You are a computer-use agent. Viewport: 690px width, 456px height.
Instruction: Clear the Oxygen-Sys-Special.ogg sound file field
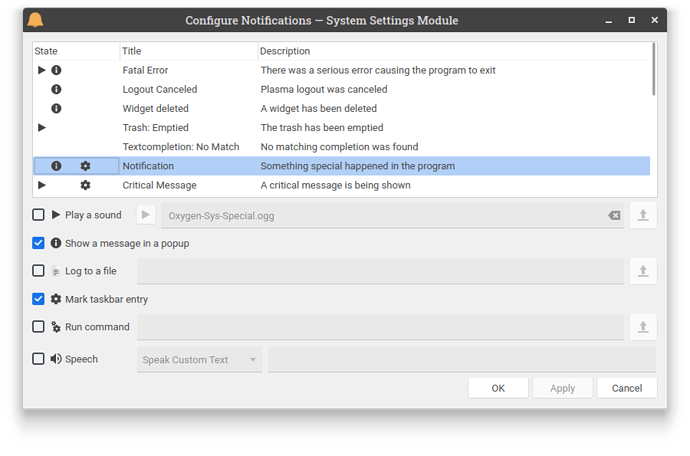[614, 216]
